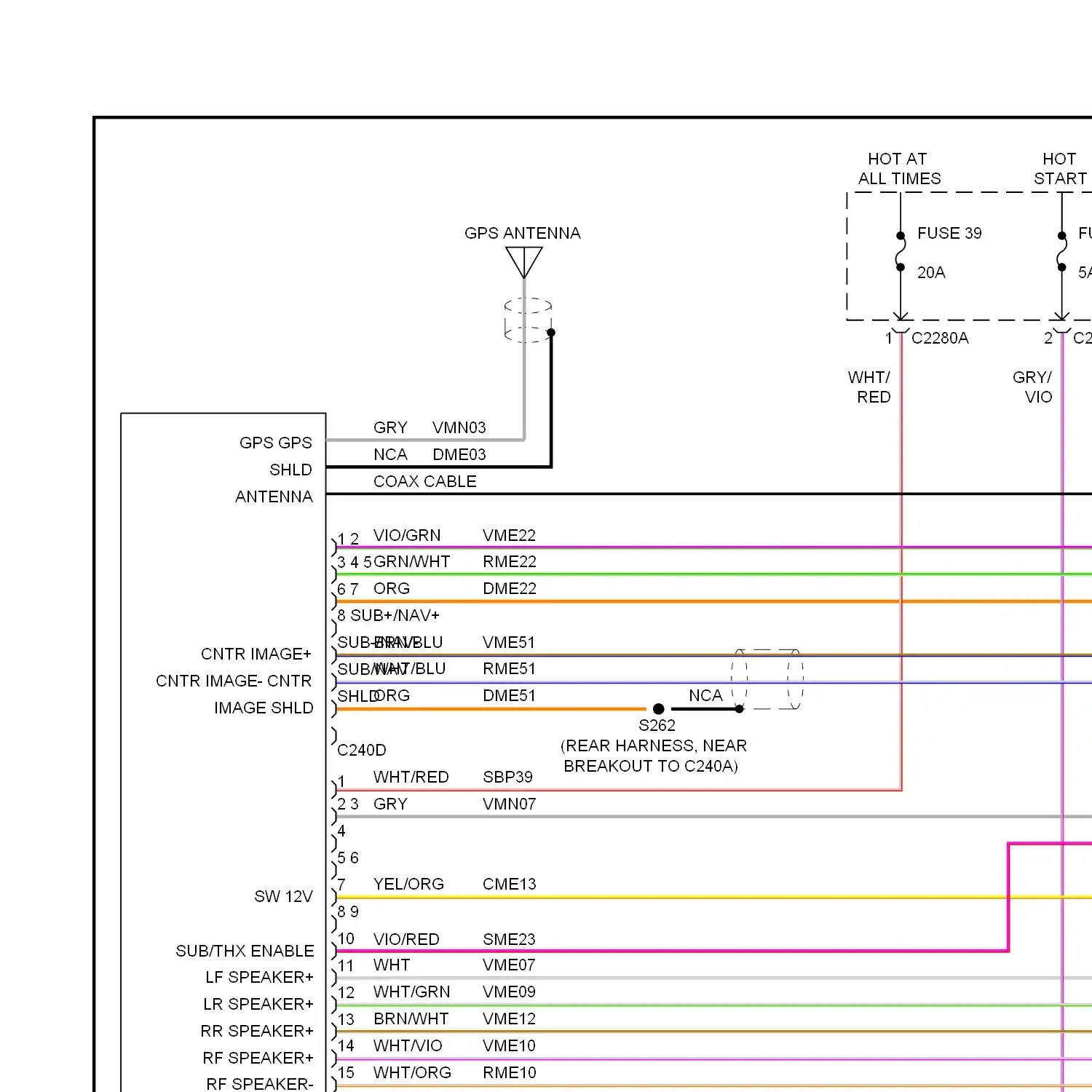Select connector label C240D
Image resolution: width=1092 pixels, height=1092 pixels.
point(362,750)
